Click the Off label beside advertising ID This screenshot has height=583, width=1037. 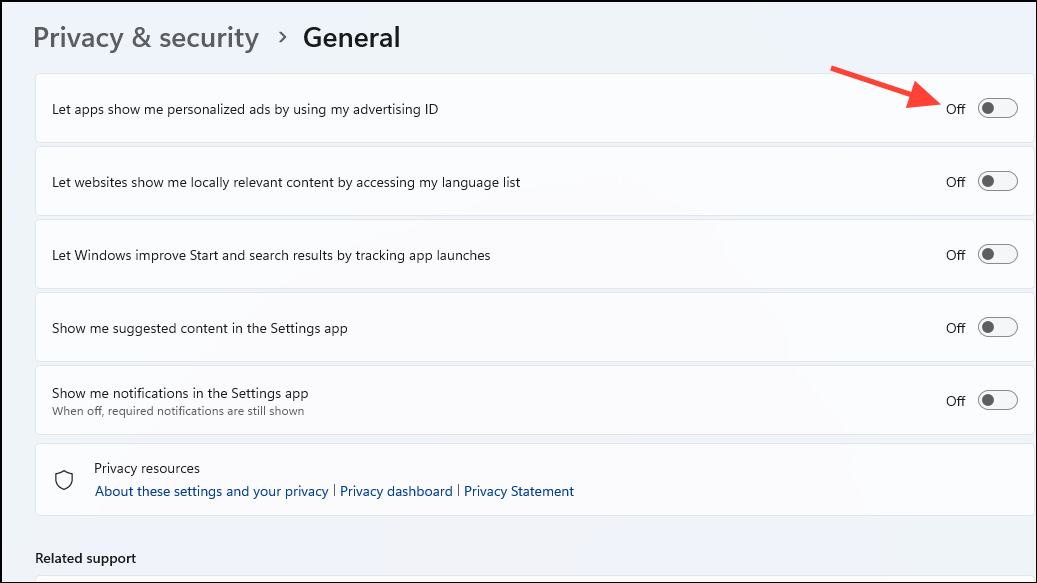point(955,109)
